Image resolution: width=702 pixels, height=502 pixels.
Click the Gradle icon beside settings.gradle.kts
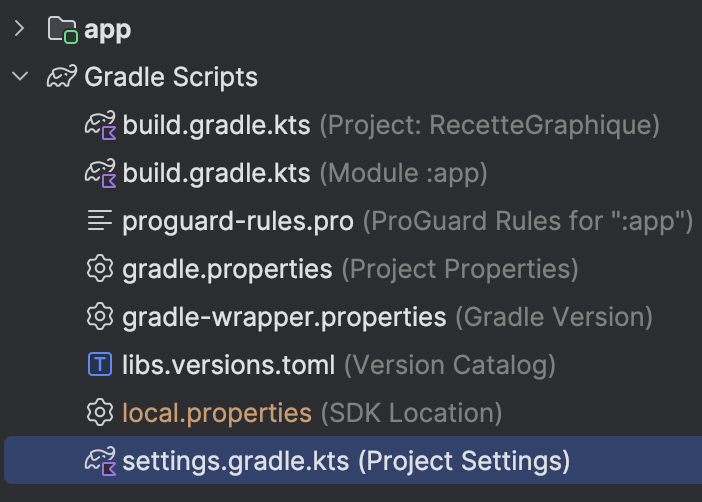100,461
